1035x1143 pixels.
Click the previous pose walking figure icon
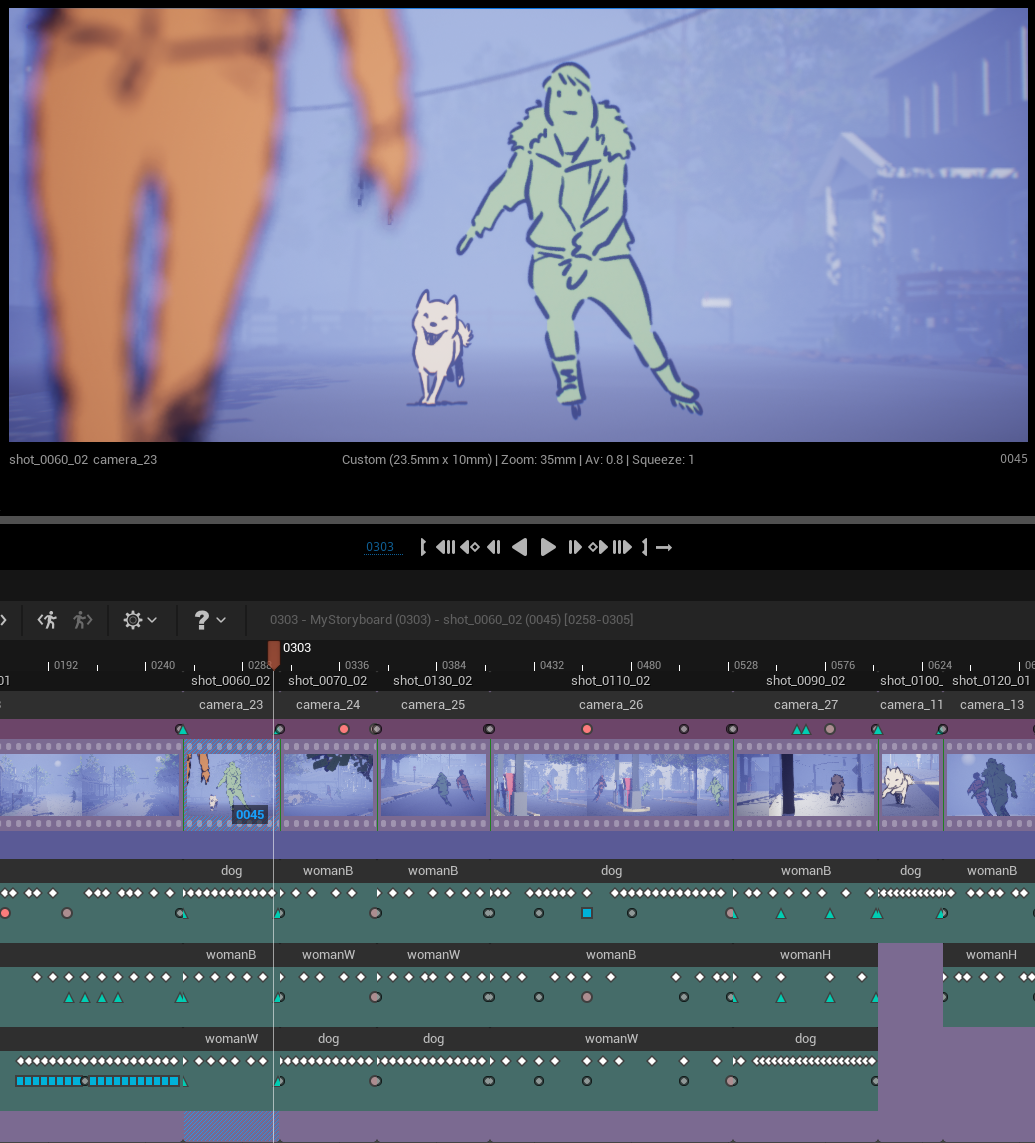pos(47,620)
